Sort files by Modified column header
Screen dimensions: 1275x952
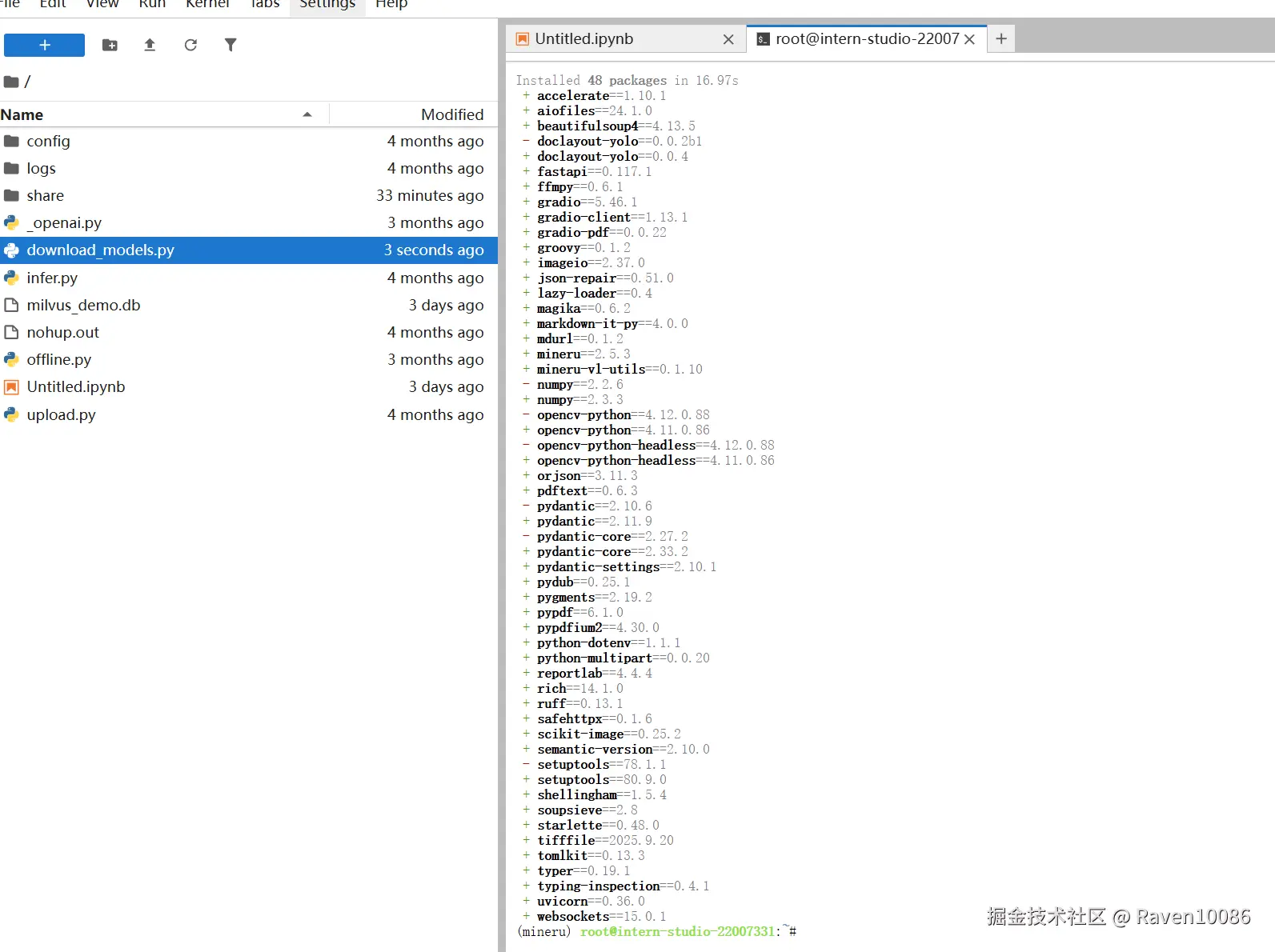(414, 114)
